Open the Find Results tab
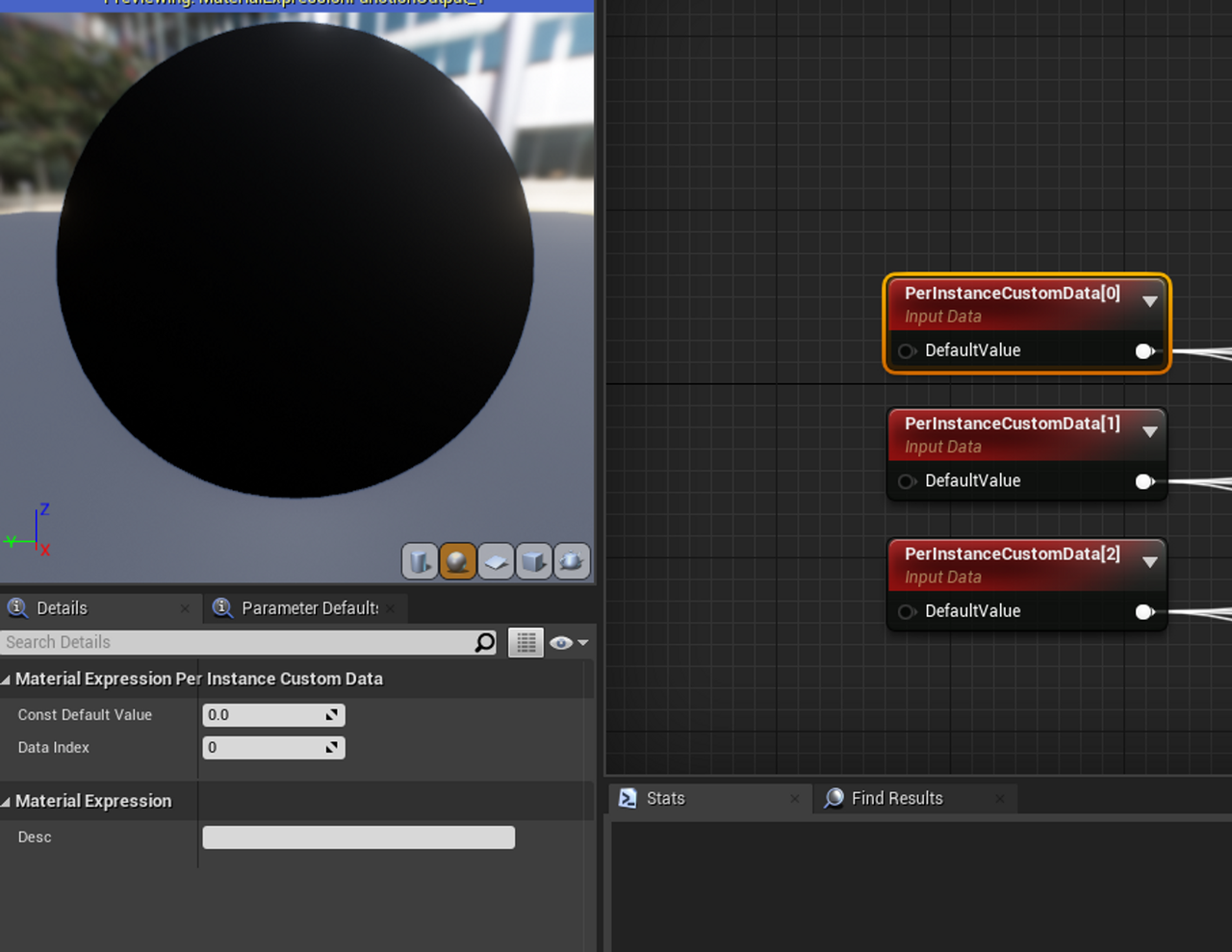 (896, 798)
